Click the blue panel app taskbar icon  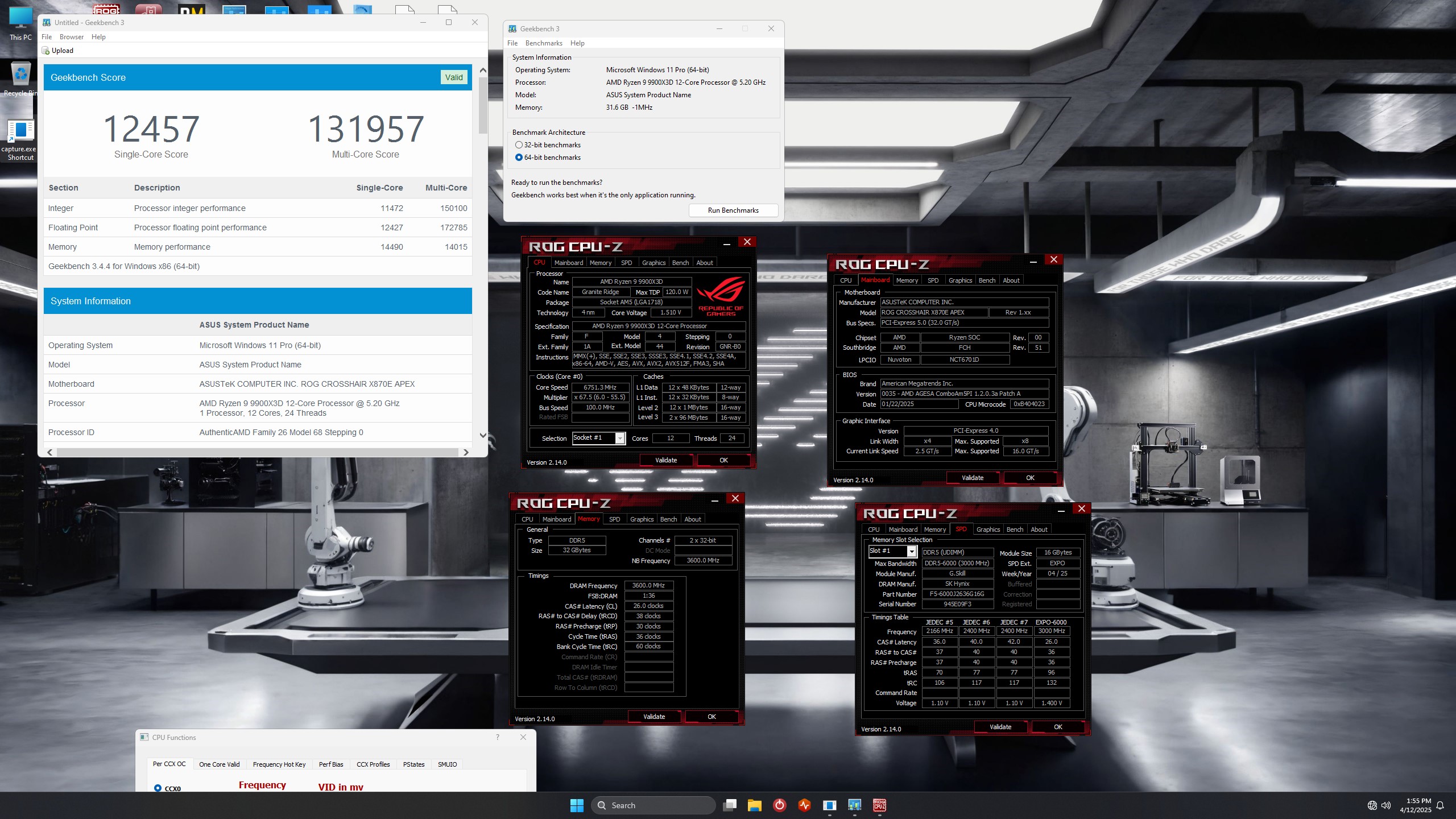830,805
